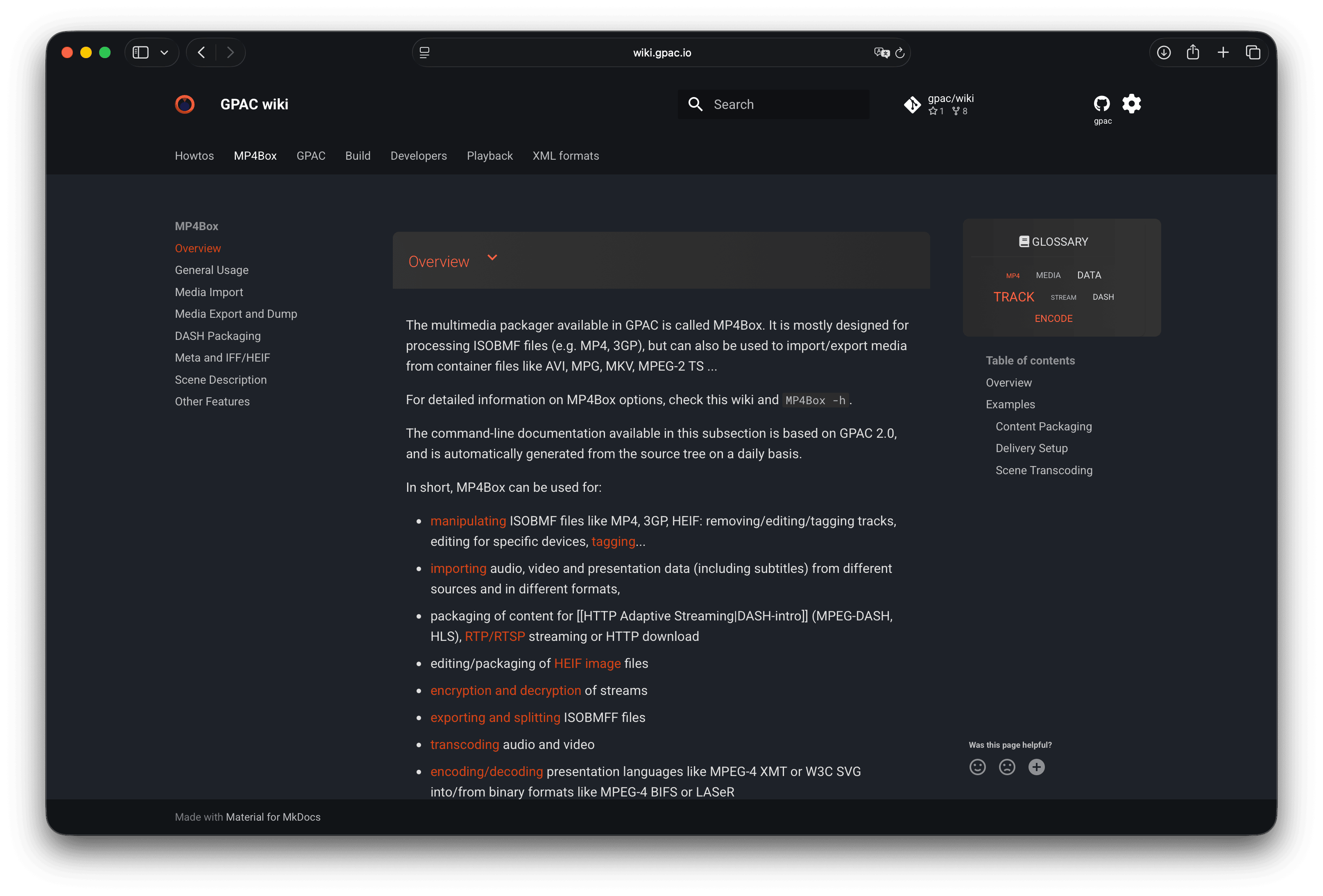Switch to the GPAC tab
This screenshot has height=896, width=1323.
pos(311,155)
